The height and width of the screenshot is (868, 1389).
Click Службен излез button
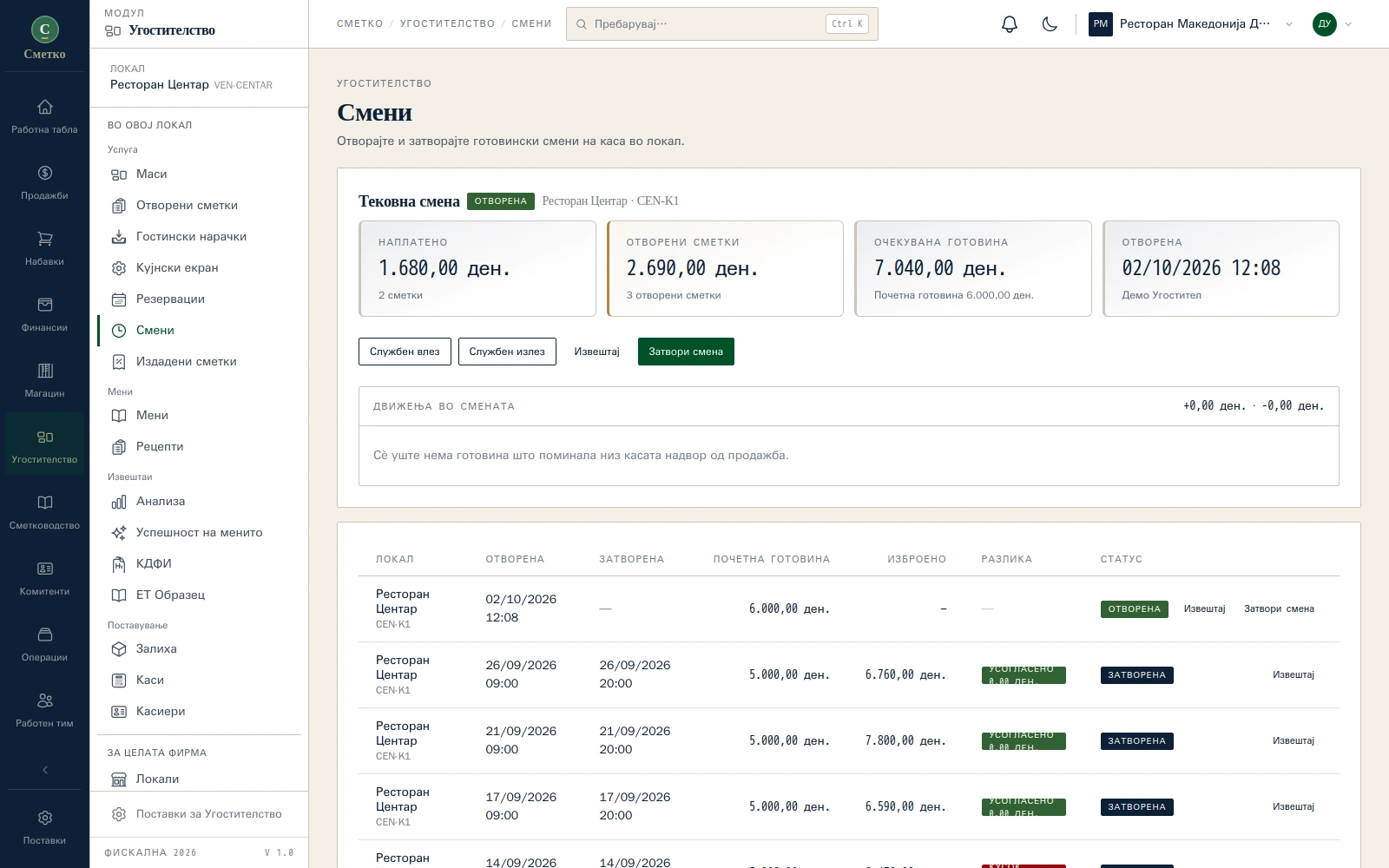click(x=507, y=352)
